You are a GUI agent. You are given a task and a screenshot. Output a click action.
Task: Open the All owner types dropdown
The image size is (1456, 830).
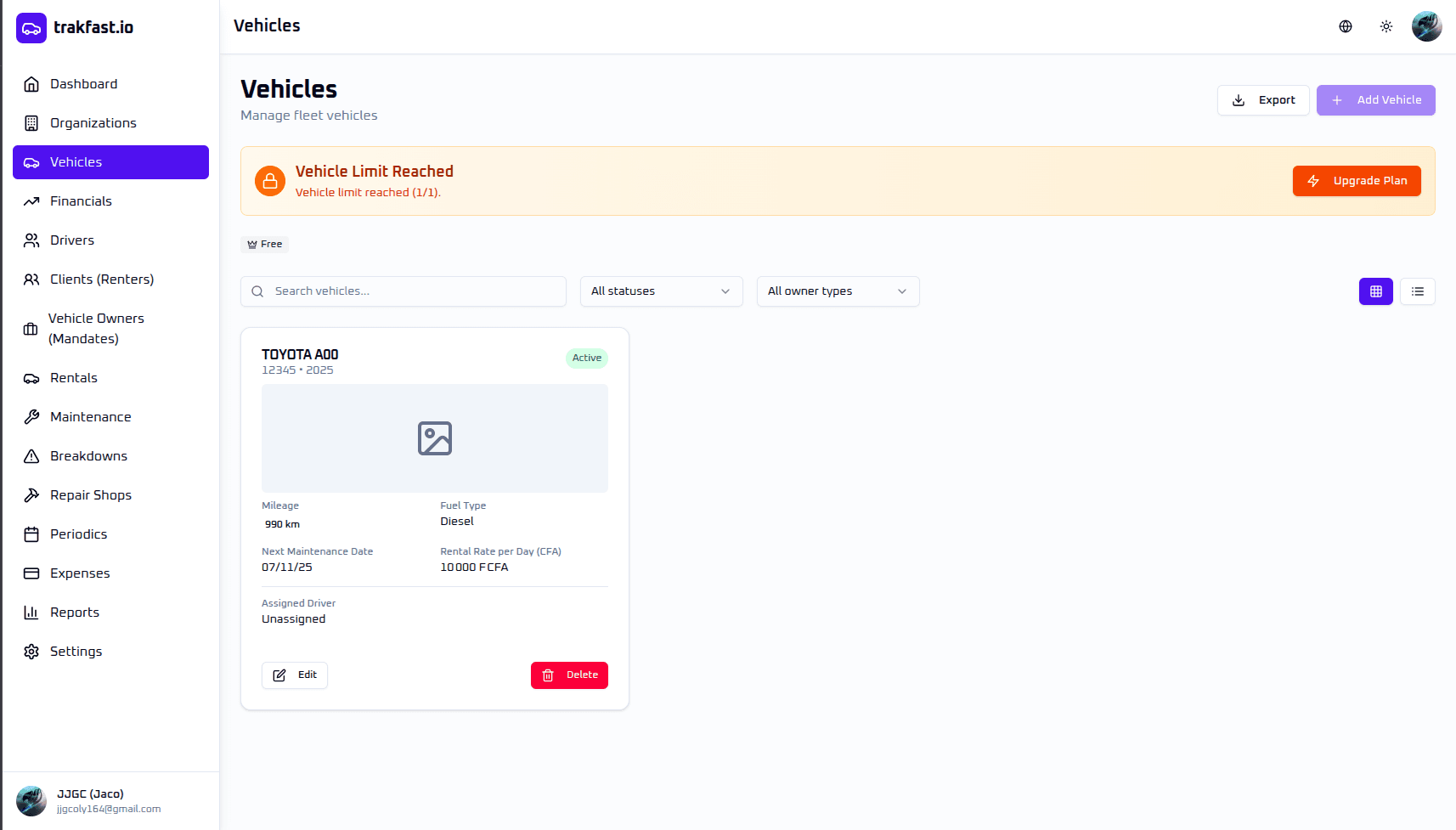(x=838, y=291)
